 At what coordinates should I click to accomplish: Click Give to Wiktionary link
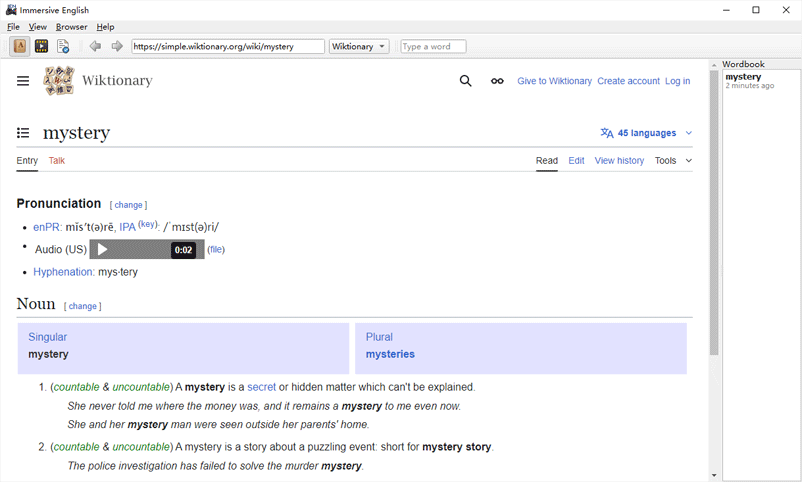click(x=554, y=81)
